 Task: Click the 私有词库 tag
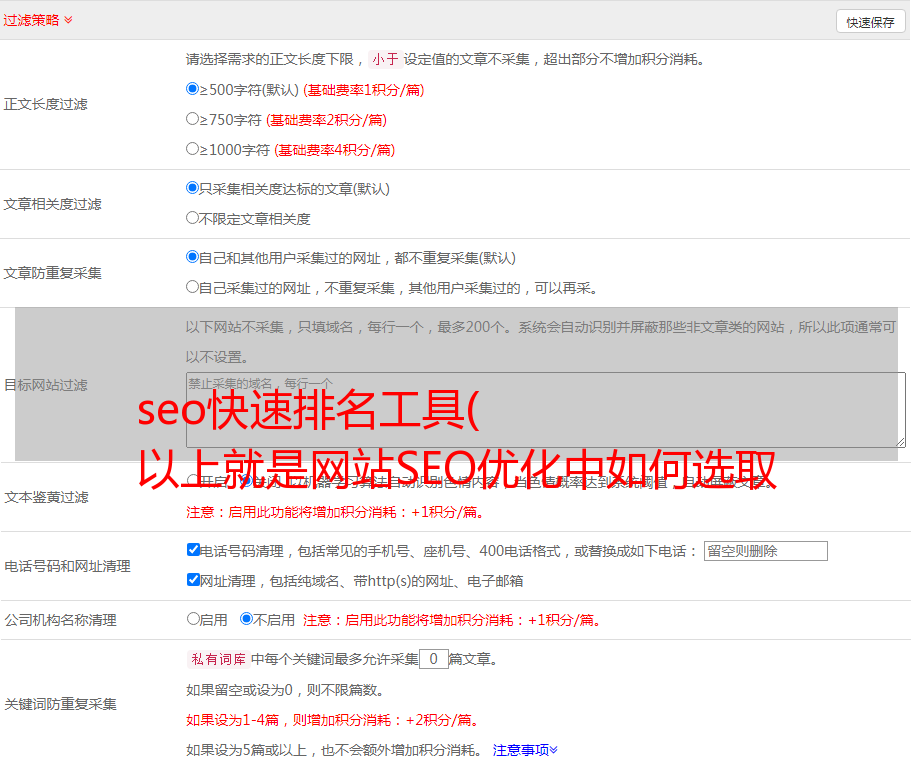click(x=219, y=659)
